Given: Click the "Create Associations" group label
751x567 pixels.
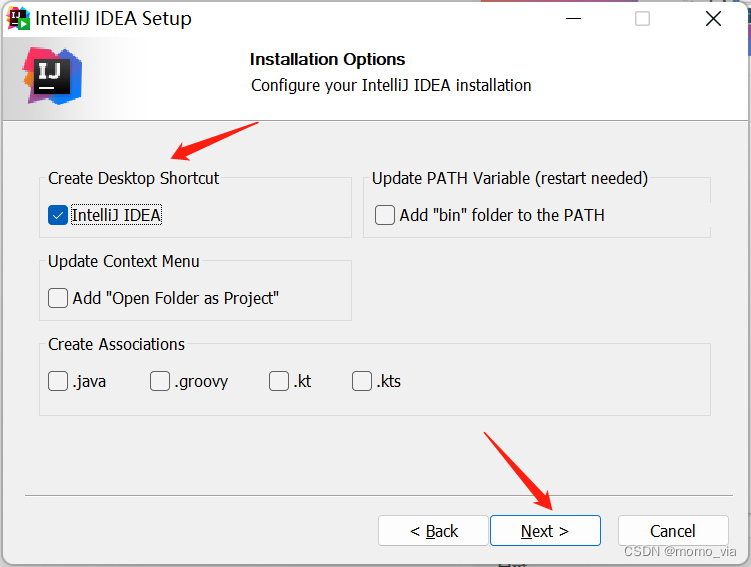Looking at the screenshot, I should [x=116, y=344].
